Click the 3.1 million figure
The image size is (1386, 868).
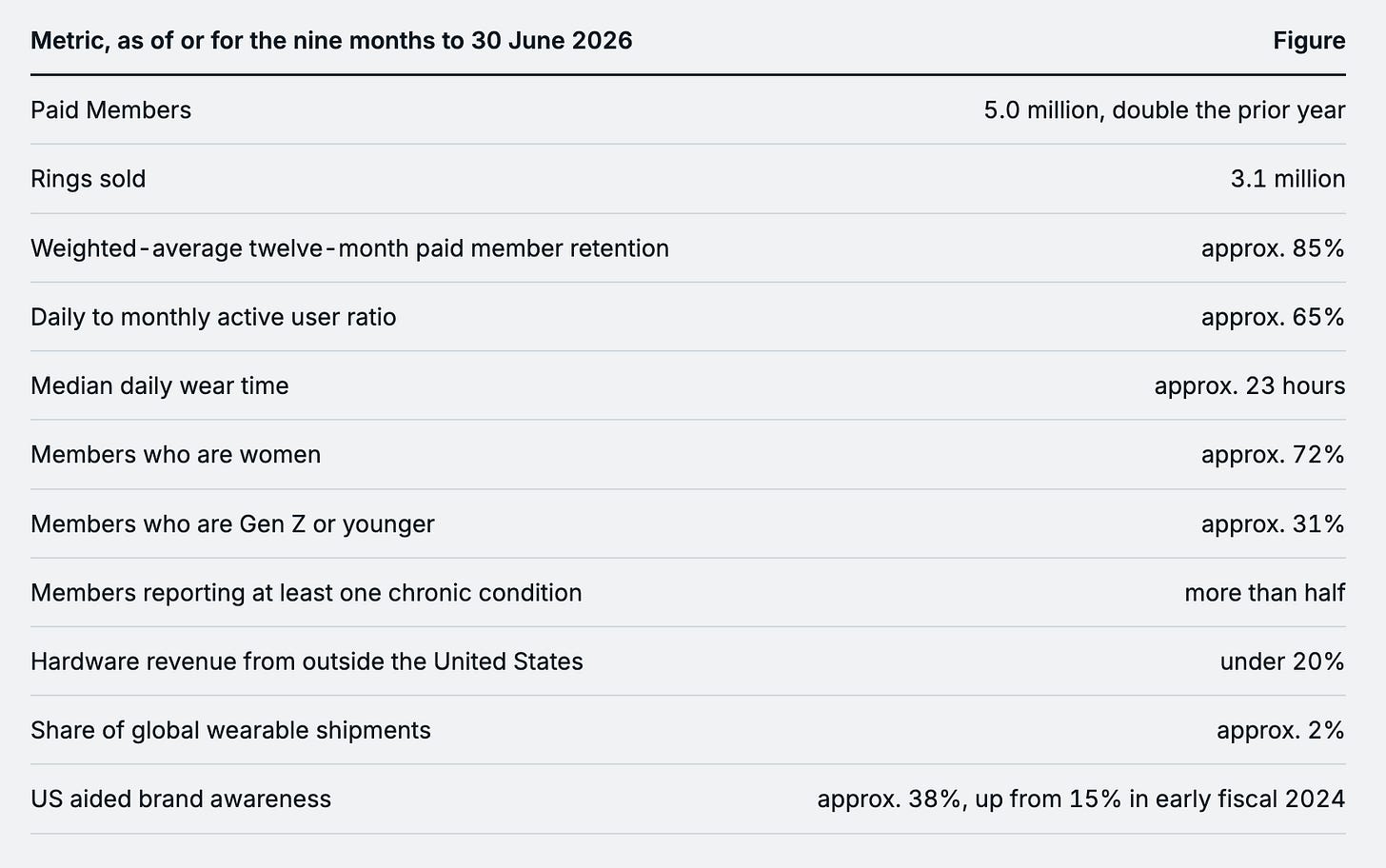click(x=1288, y=179)
